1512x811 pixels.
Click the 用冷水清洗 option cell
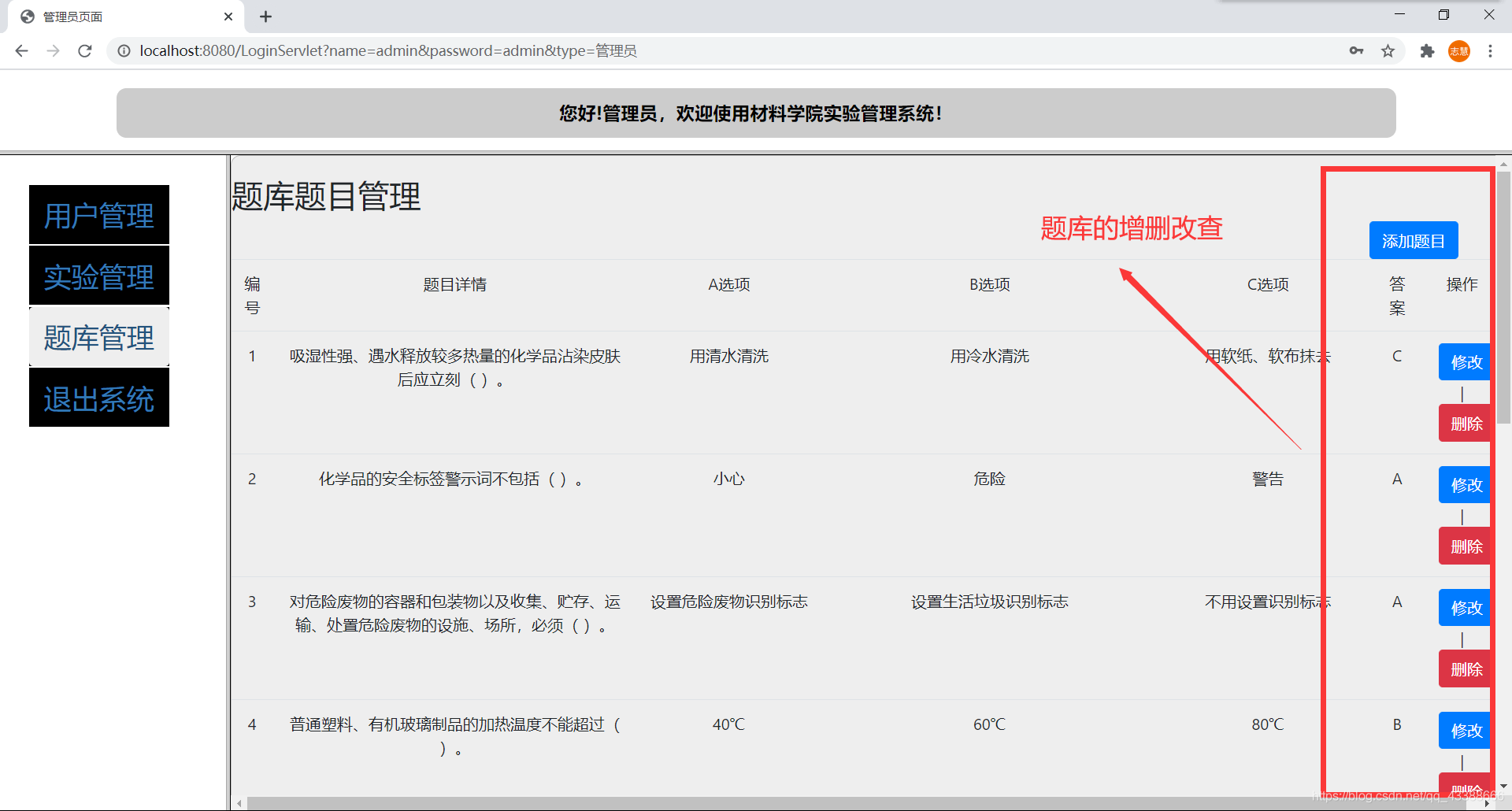[x=990, y=356]
